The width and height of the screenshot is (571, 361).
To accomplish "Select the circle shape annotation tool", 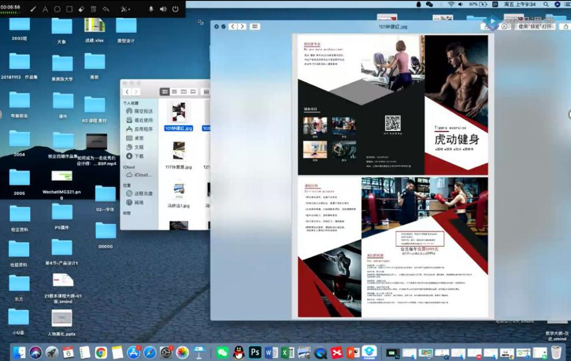I will pos(57,9).
